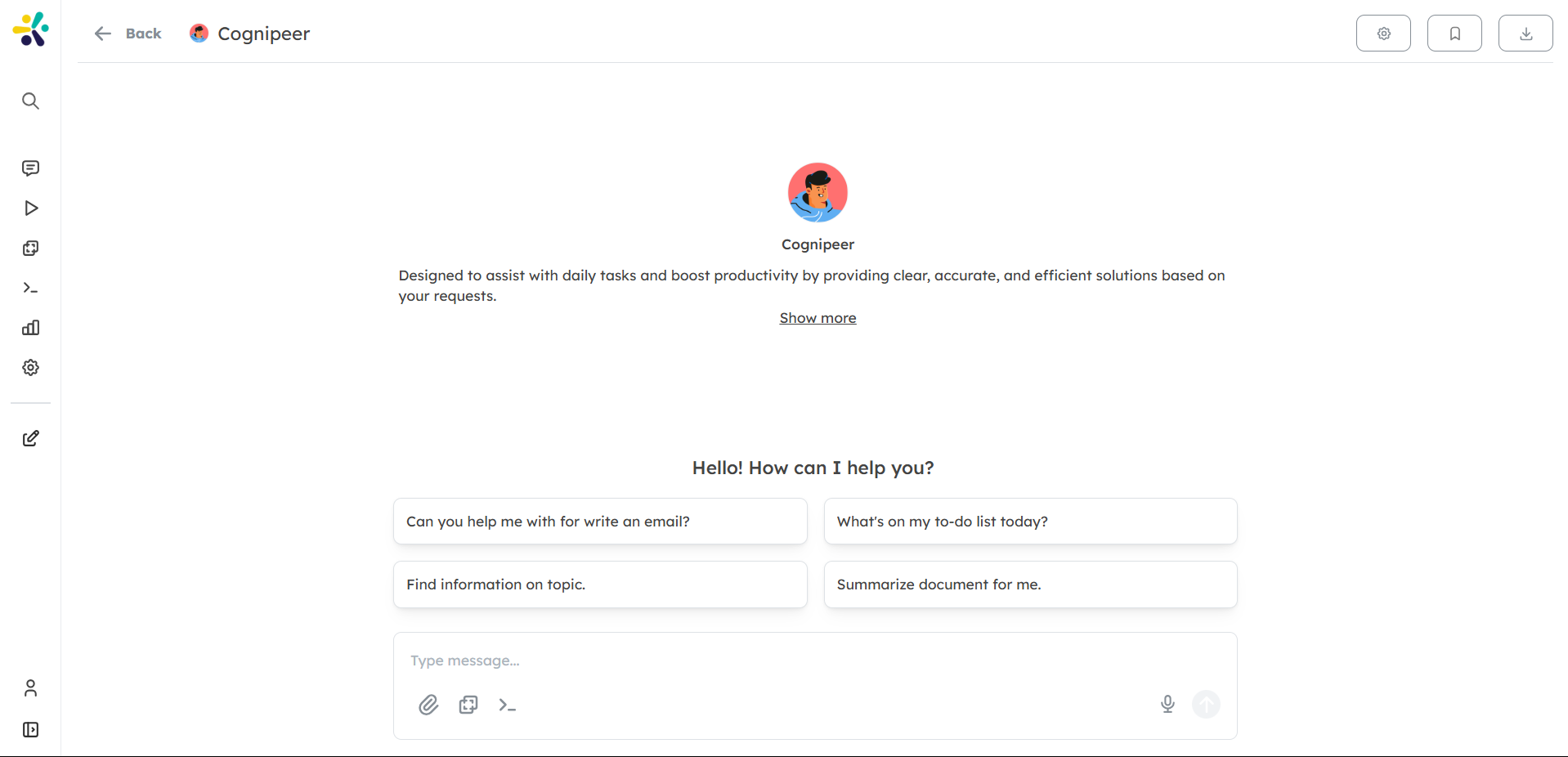Screen dimensions: 1568x757
Task: Collapse the left sidebar panel
Action: [x=30, y=730]
